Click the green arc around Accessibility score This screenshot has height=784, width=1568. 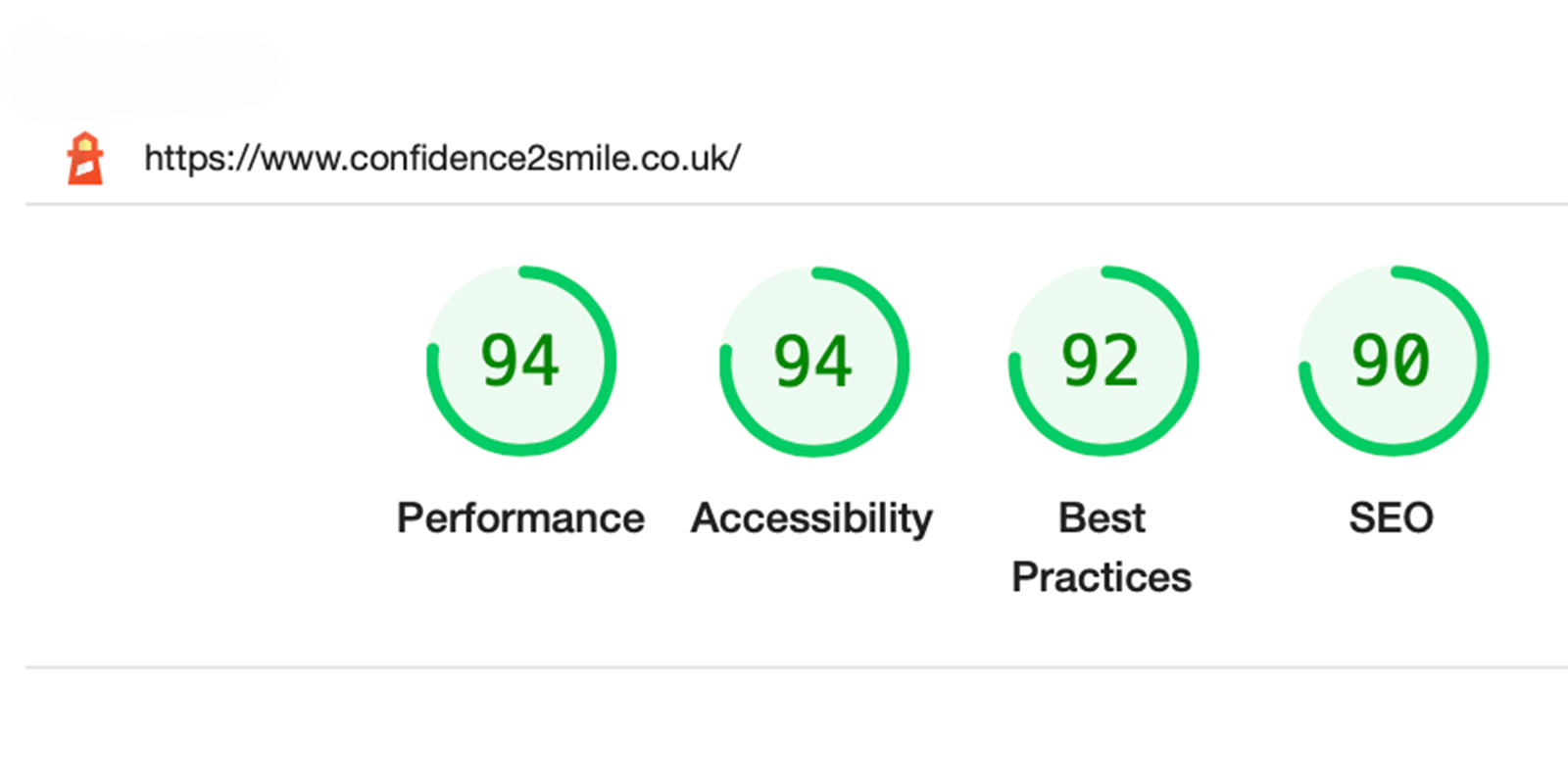902,361
